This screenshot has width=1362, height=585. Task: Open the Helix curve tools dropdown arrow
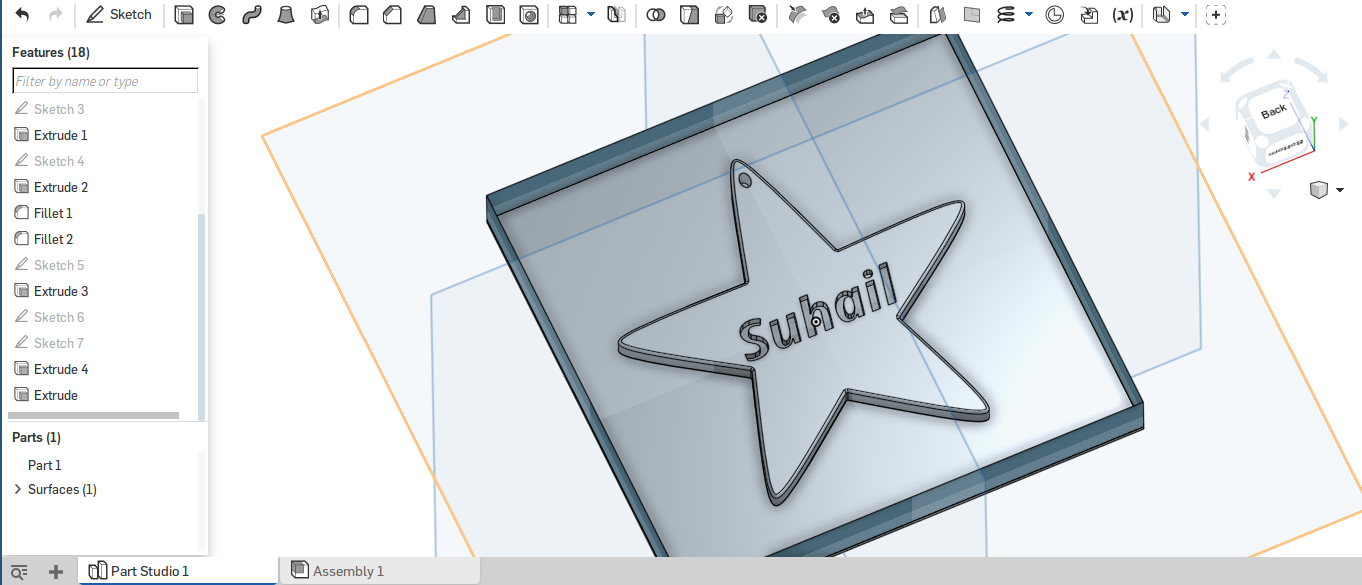point(1029,15)
